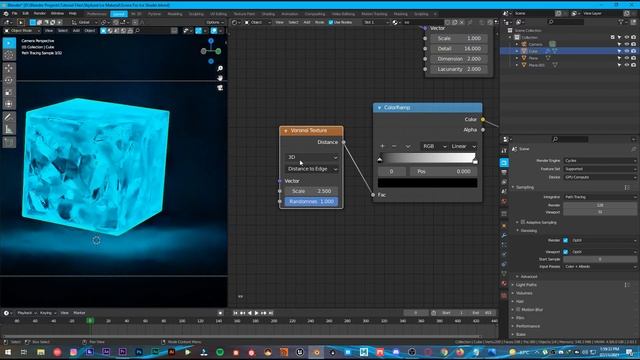Open the Render Engine Cycles dropdown
Image resolution: width=640 pixels, height=360 pixels.
click(x=600, y=160)
